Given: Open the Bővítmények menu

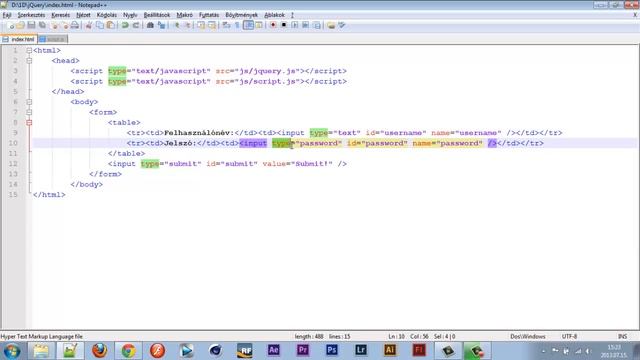Looking at the screenshot, I should coord(242,15).
